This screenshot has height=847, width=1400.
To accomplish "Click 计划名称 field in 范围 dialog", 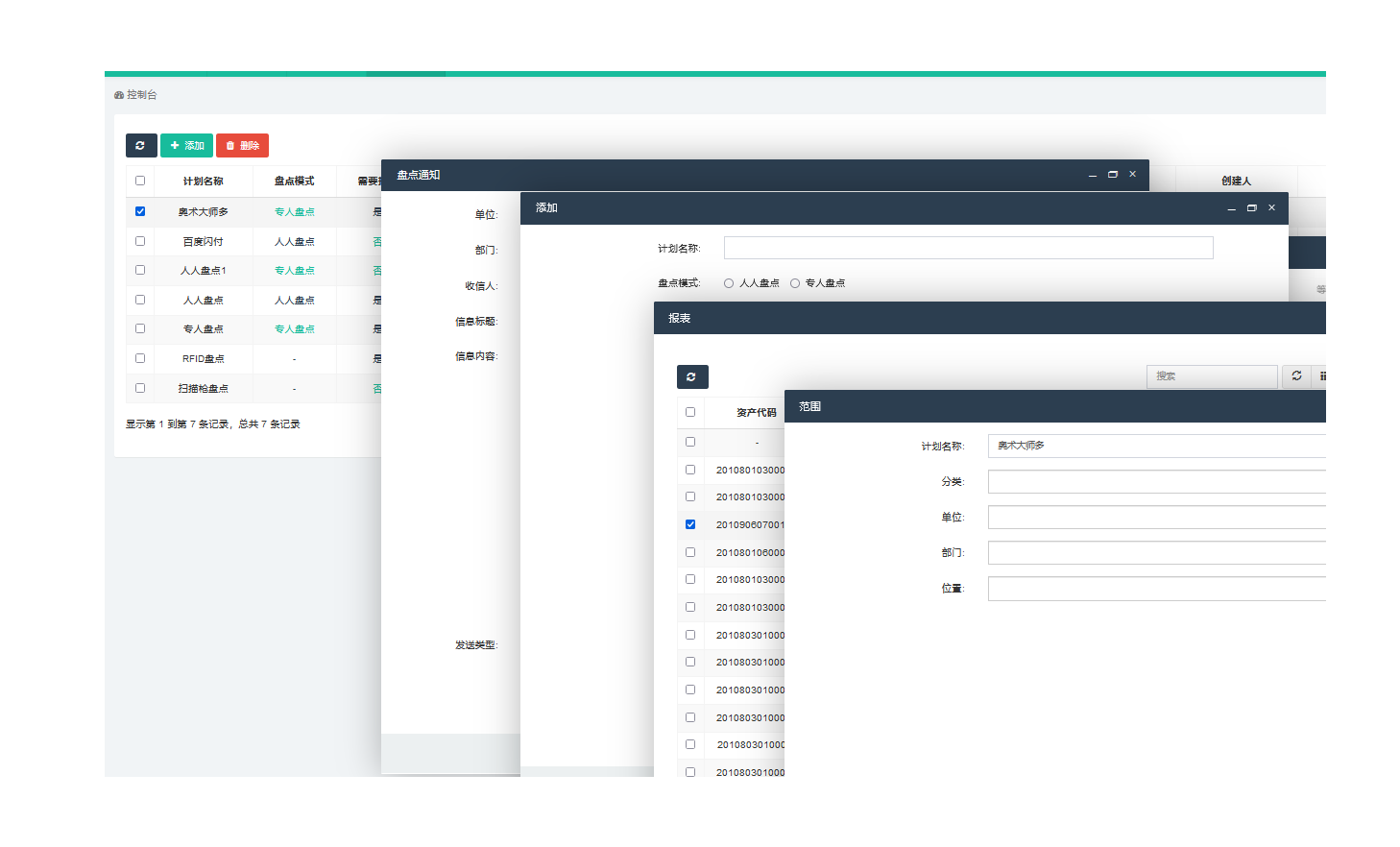I will [x=1157, y=446].
